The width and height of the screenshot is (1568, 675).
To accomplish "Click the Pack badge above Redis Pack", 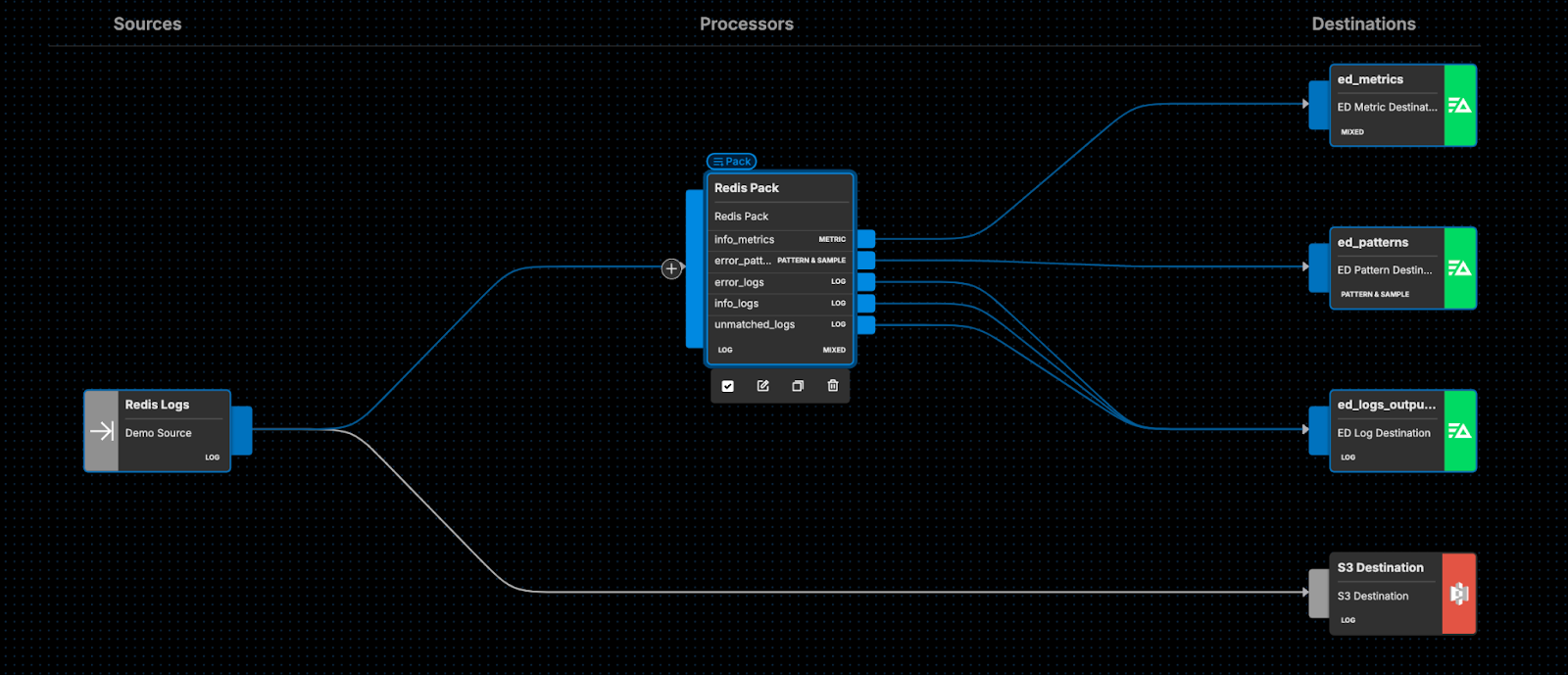I will point(732,162).
